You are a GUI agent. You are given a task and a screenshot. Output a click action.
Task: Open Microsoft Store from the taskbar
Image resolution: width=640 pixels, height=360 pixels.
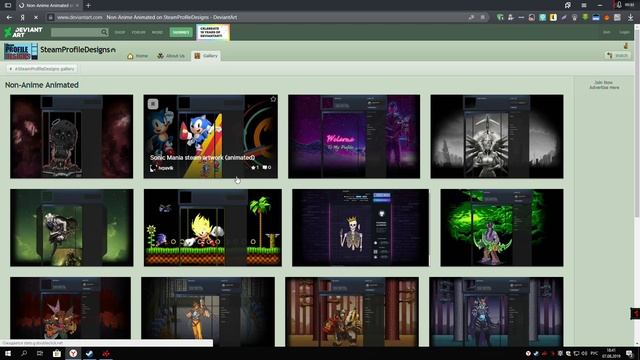pyautogui.click(x=57, y=353)
